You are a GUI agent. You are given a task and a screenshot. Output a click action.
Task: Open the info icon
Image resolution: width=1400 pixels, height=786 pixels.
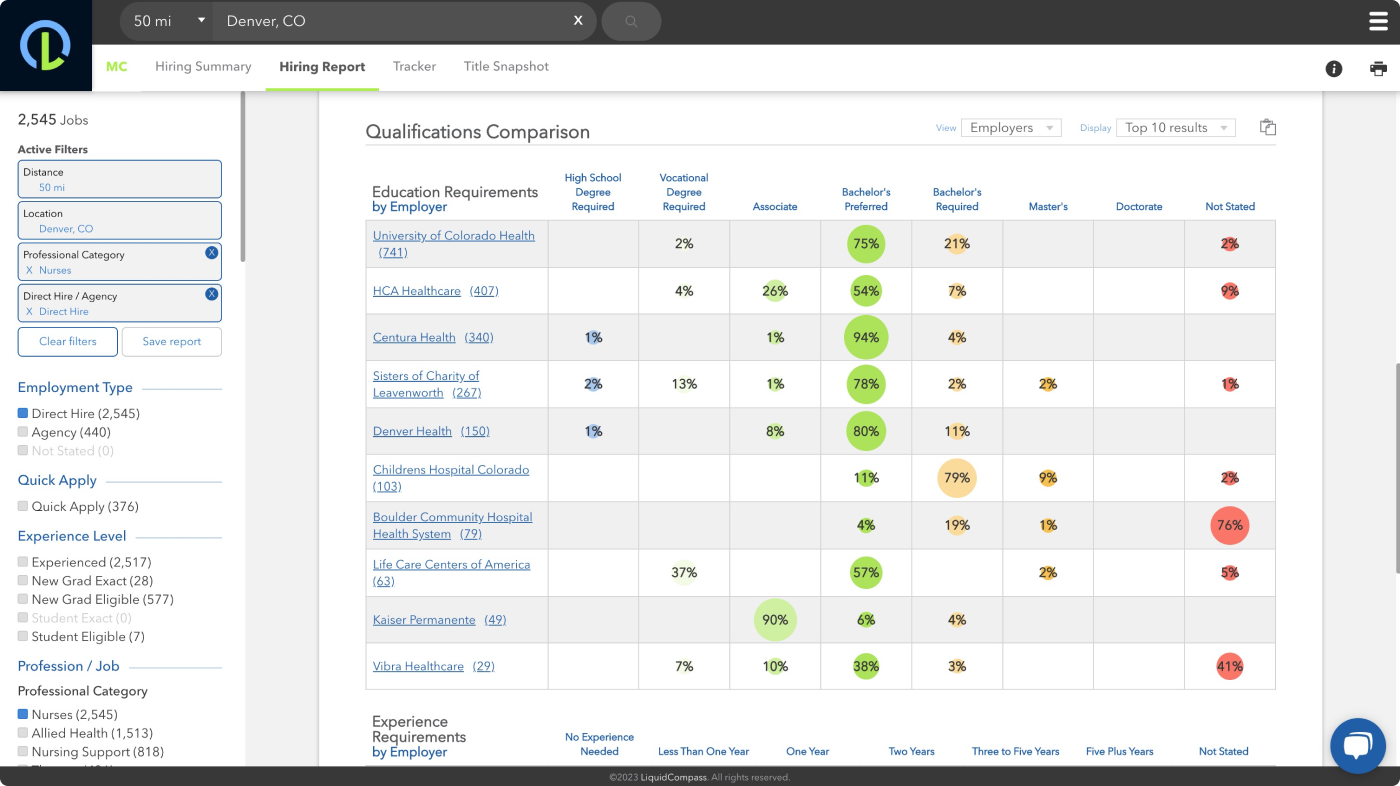1334,68
